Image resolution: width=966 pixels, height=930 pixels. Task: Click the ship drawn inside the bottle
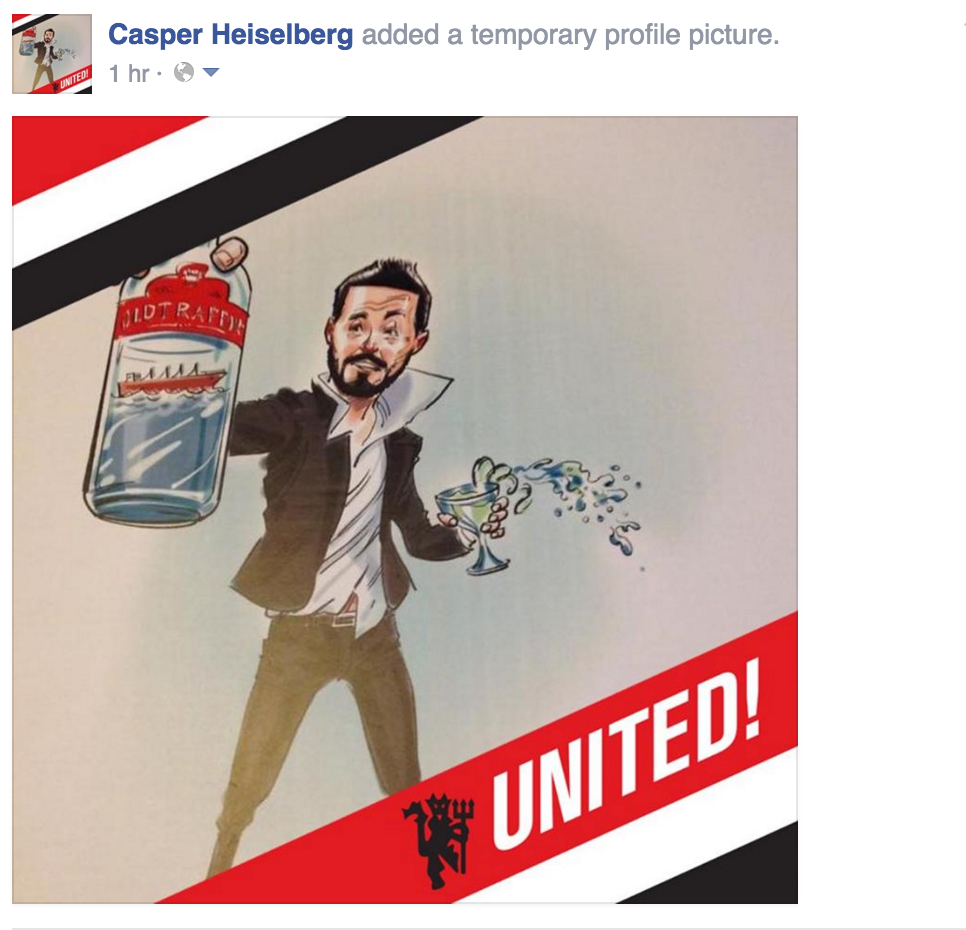click(171, 379)
